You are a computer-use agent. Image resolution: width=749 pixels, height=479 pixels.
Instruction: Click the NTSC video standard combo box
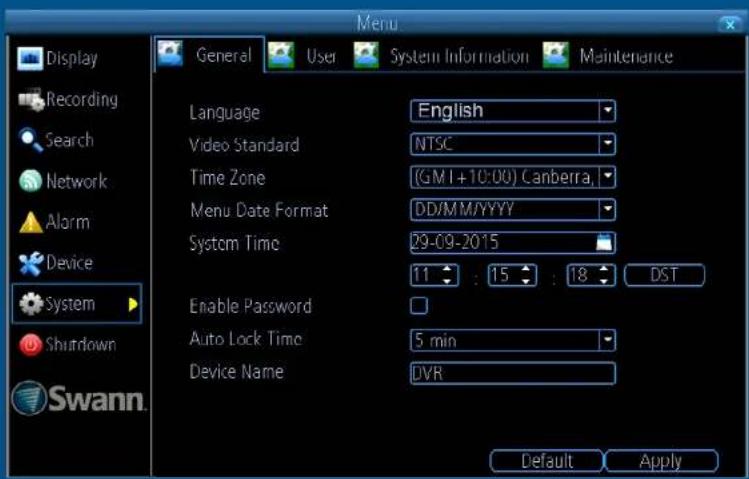coord(513,144)
